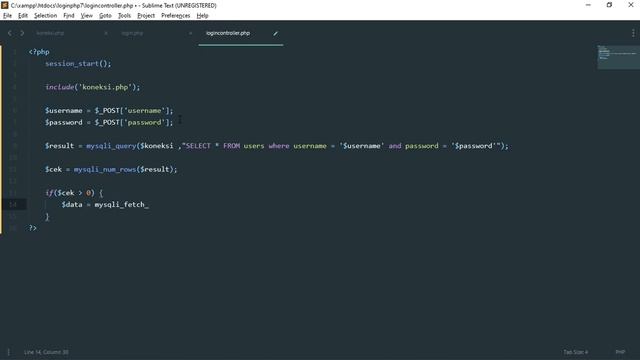Click '$username' inside the SQL string
This screenshot has height=360, width=640.
[362, 146]
